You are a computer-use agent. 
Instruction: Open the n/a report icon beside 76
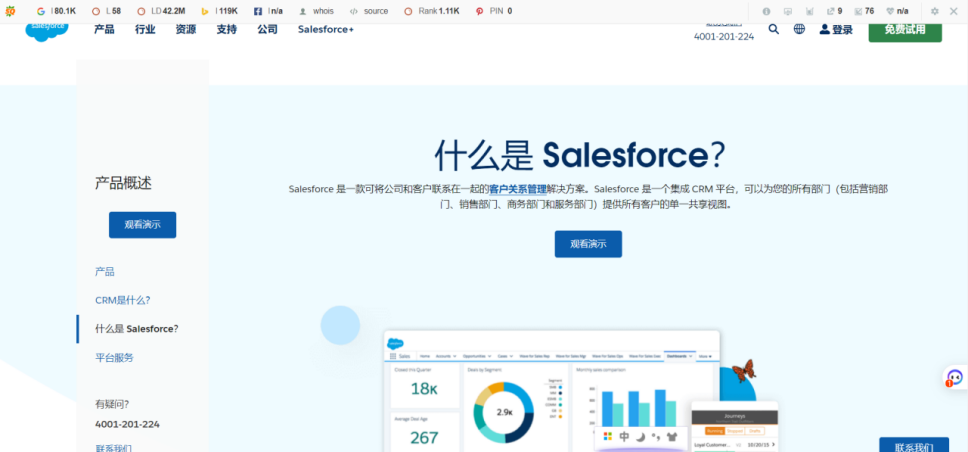click(x=898, y=11)
